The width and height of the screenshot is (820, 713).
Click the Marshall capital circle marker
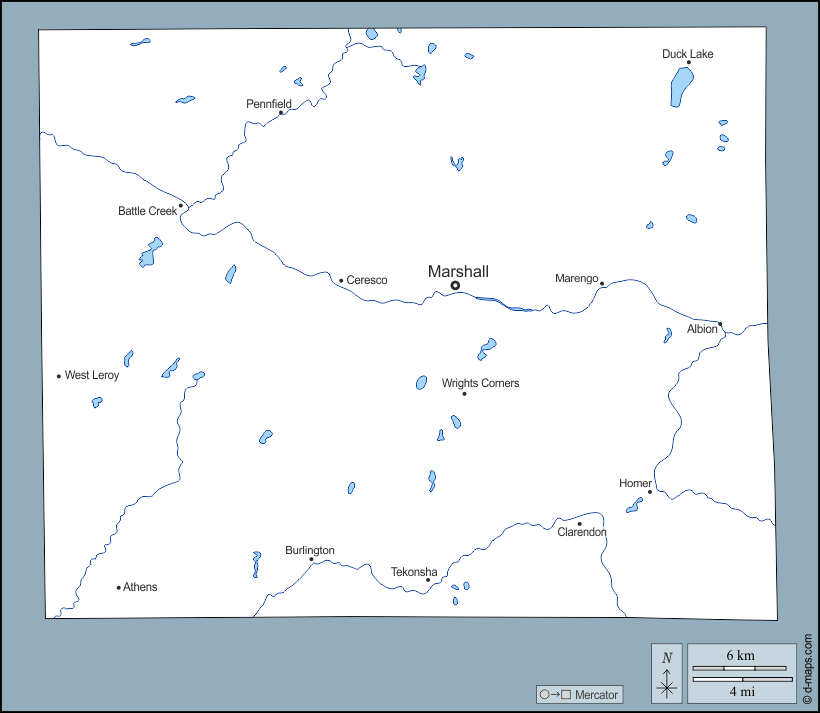[x=455, y=286]
